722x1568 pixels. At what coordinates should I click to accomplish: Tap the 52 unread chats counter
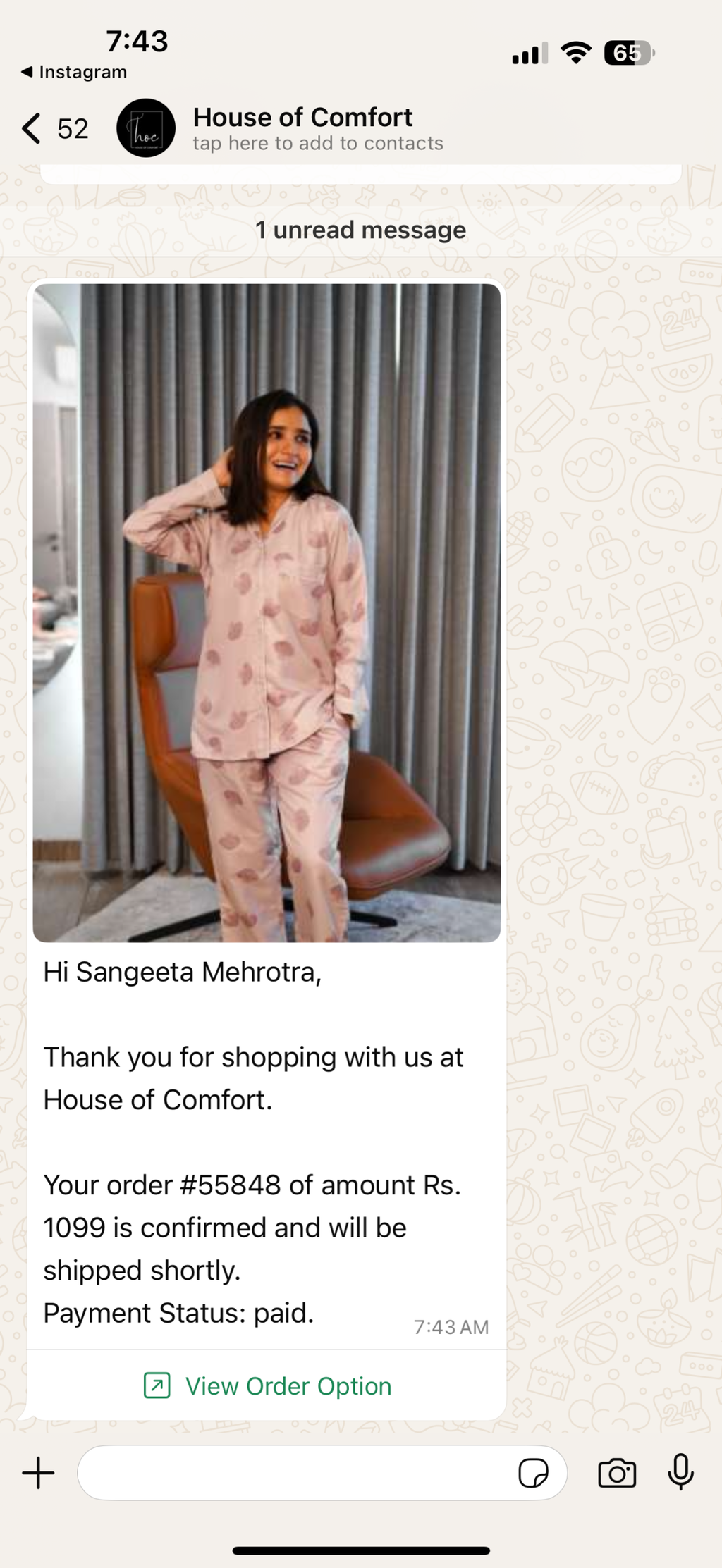[73, 129]
